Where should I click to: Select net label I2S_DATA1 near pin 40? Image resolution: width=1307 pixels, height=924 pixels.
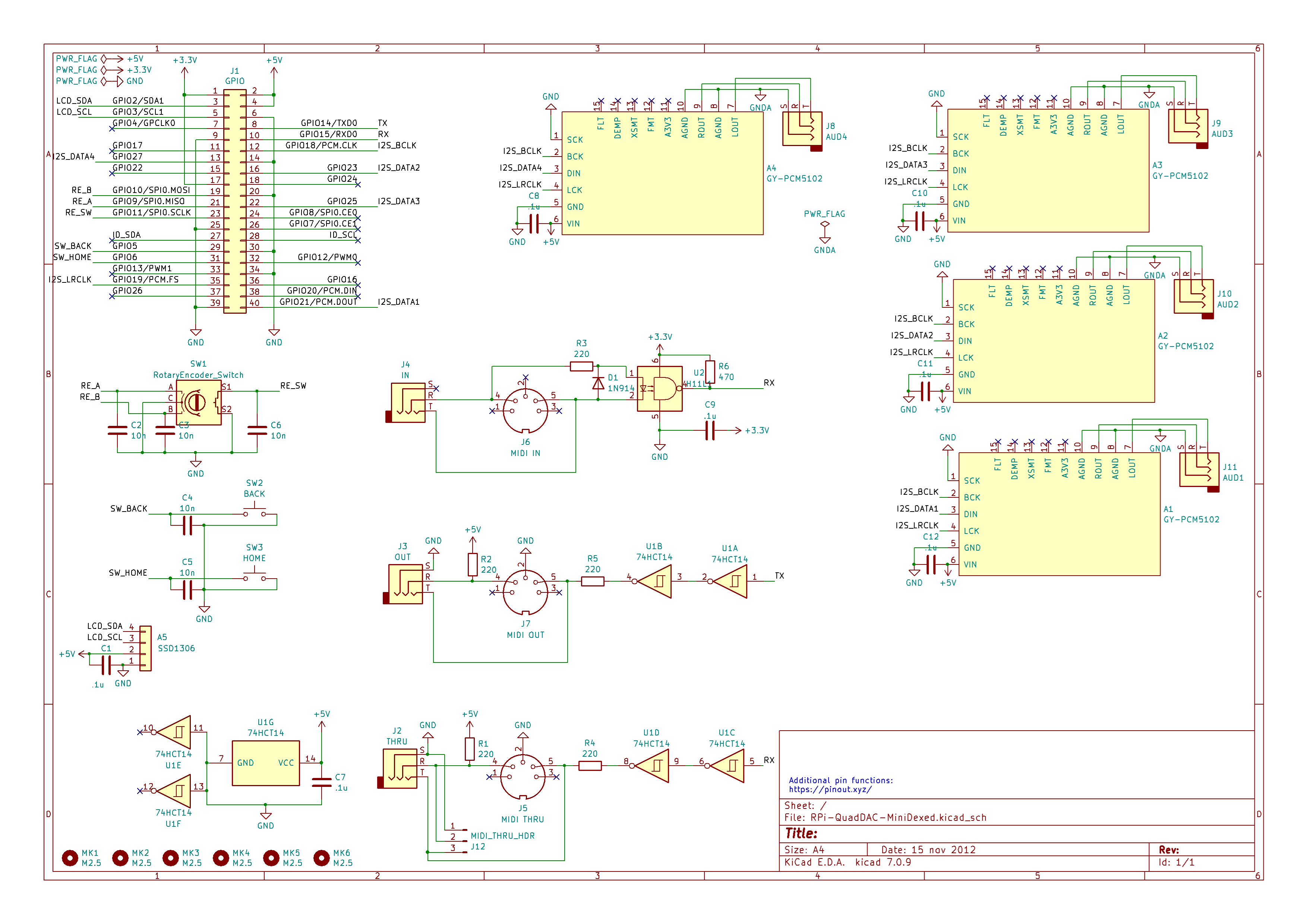pyautogui.click(x=398, y=303)
